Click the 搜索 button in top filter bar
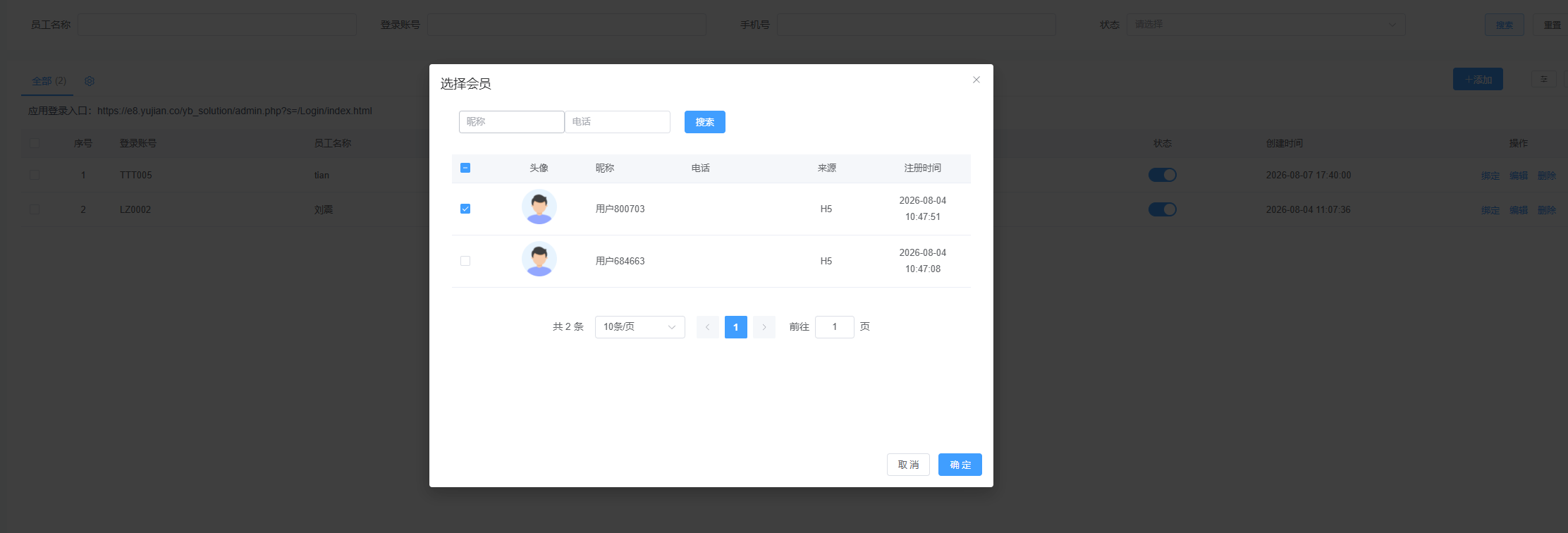 [1505, 25]
